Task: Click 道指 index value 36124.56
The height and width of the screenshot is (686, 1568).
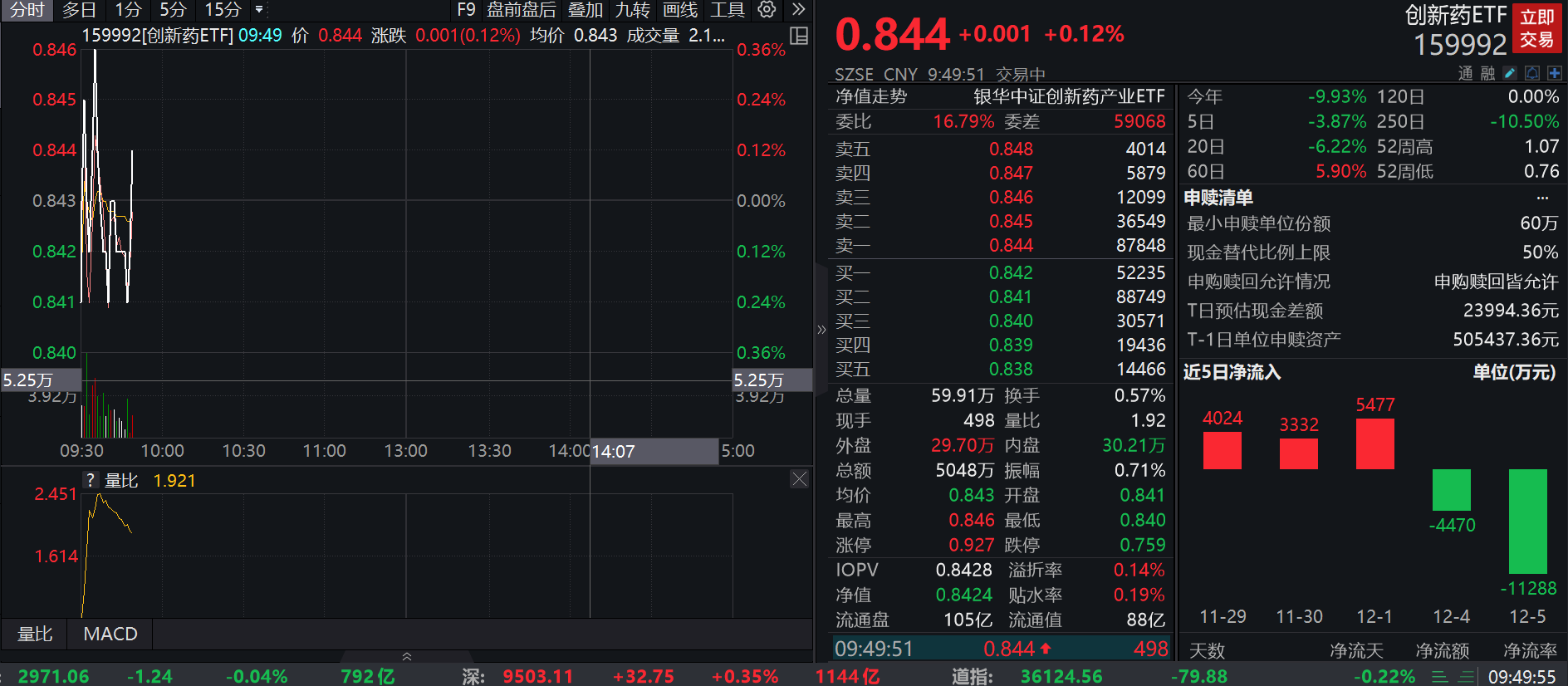Action: (1061, 676)
